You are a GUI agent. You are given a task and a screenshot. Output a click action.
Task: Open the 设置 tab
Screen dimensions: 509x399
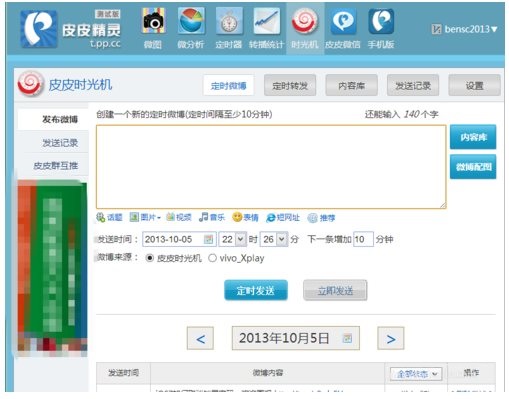pyautogui.click(x=474, y=86)
